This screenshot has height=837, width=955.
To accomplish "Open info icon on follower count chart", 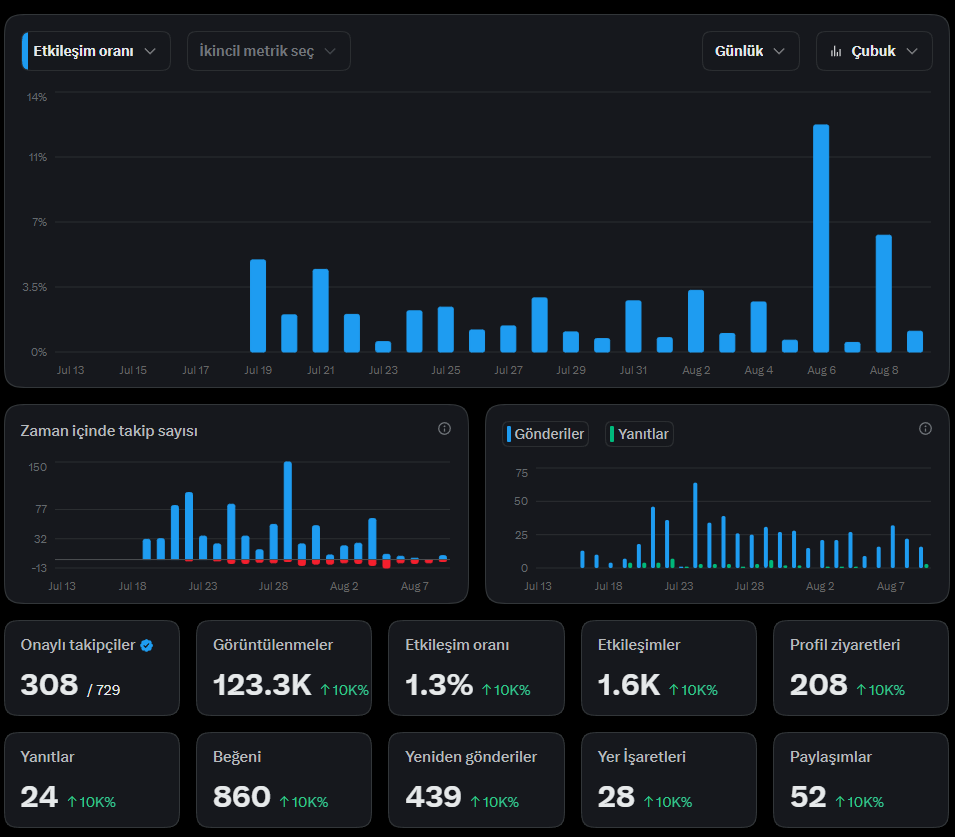I will pos(445,429).
